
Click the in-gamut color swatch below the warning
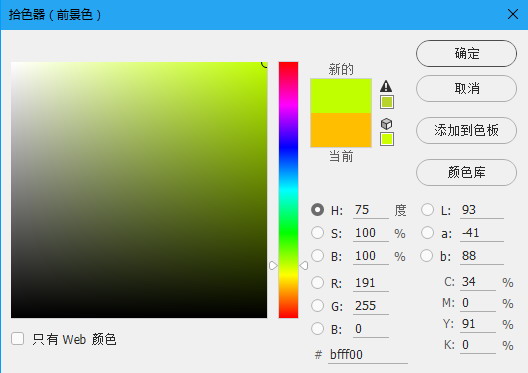pyautogui.click(x=387, y=102)
